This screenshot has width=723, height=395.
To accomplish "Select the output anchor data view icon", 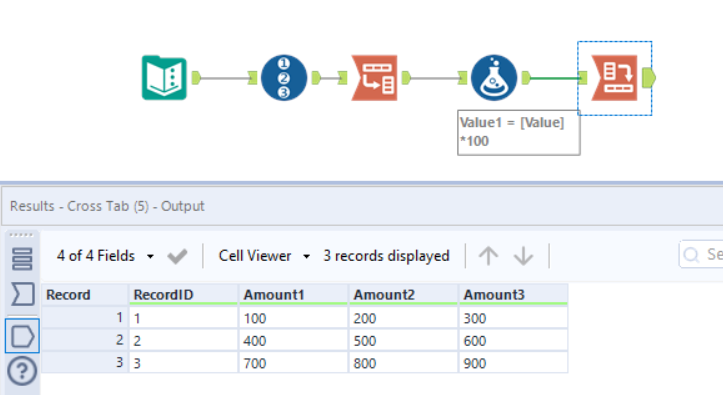I will (x=22, y=336).
